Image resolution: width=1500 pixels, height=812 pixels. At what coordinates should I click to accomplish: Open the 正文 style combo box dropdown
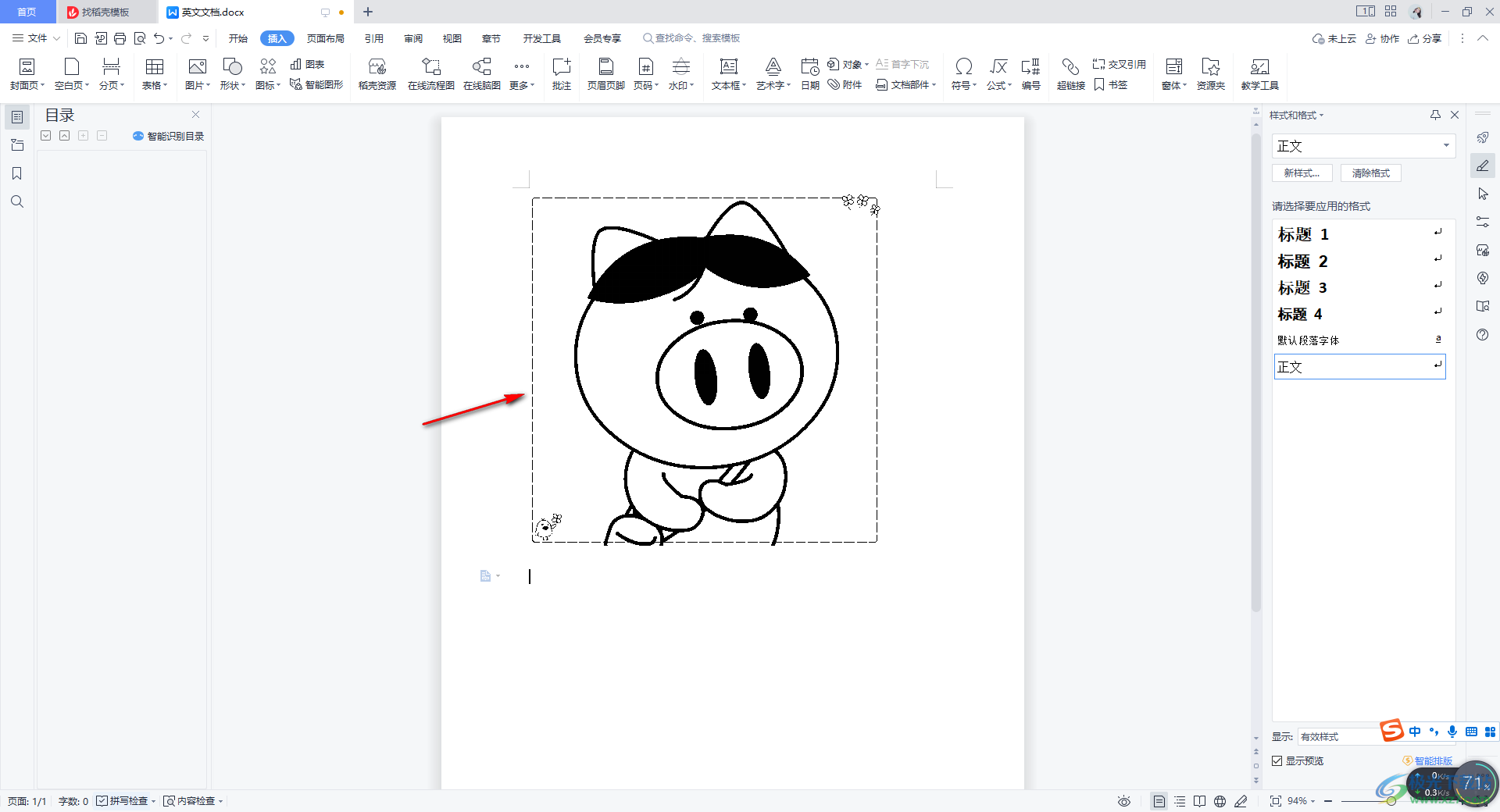tap(1446, 146)
